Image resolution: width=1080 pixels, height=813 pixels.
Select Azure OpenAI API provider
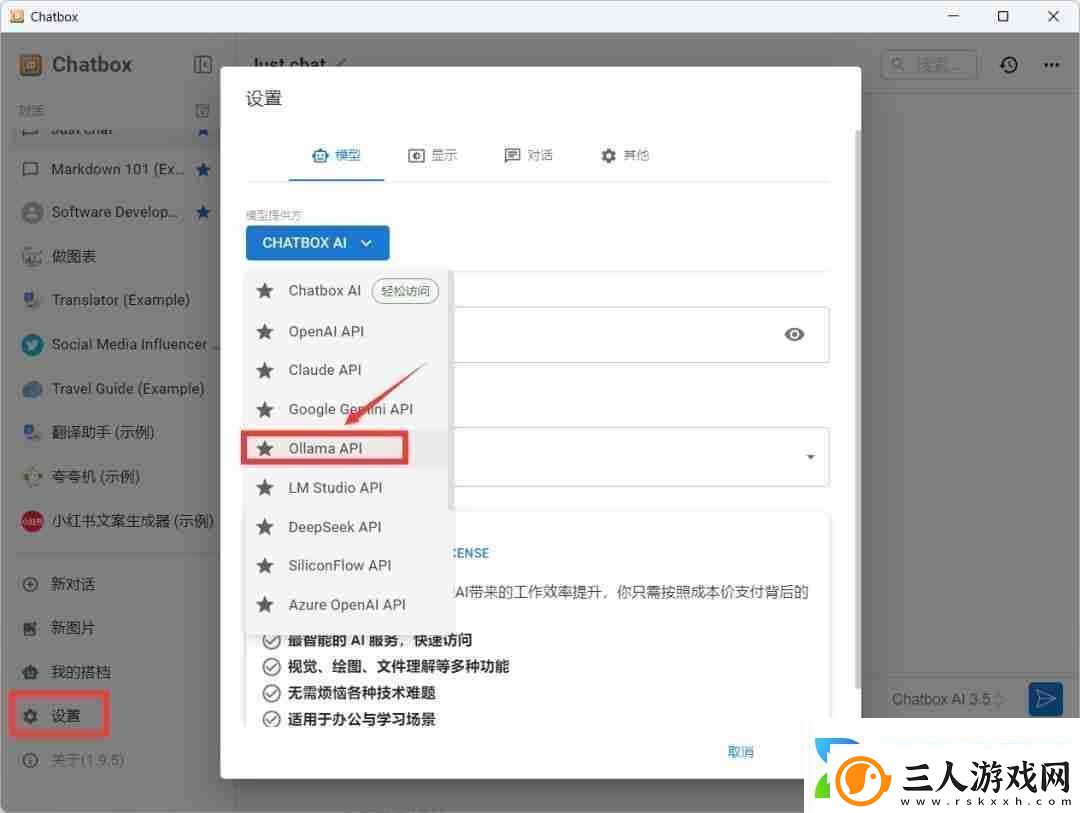pyautogui.click(x=346, y=605)
